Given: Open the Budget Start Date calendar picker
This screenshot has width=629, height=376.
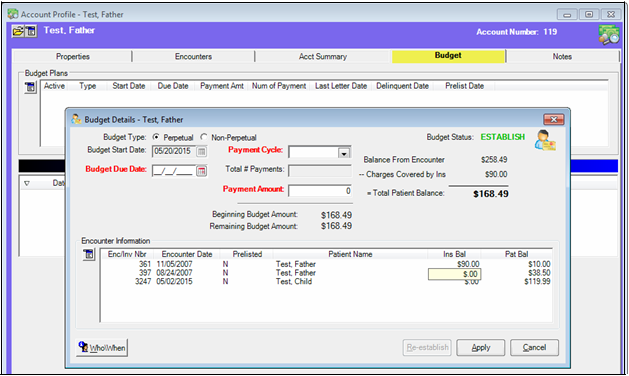Looking at the screenshot, I should click(202, 152).
